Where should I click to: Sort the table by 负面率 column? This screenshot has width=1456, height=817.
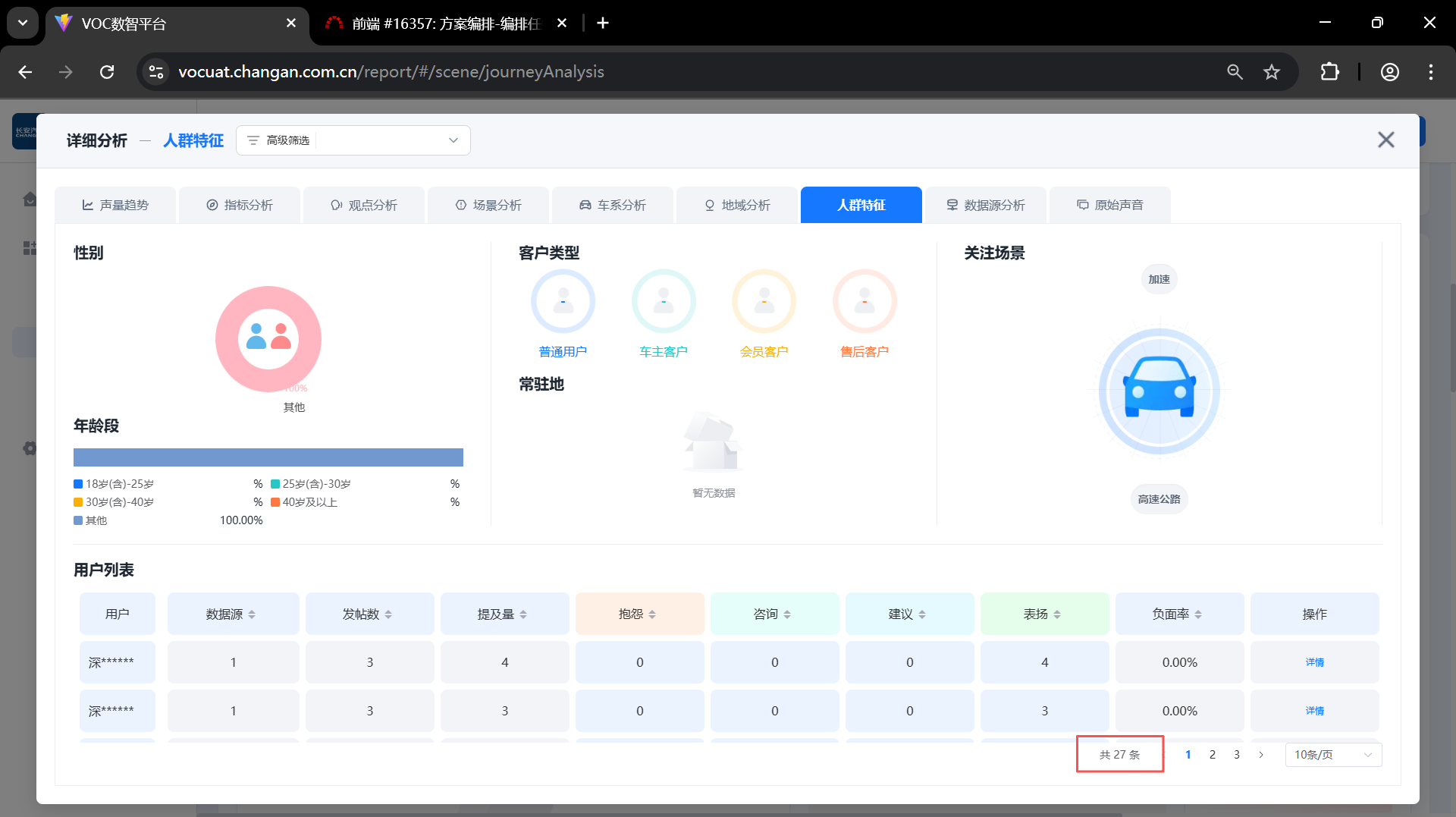pos(1198,614)
